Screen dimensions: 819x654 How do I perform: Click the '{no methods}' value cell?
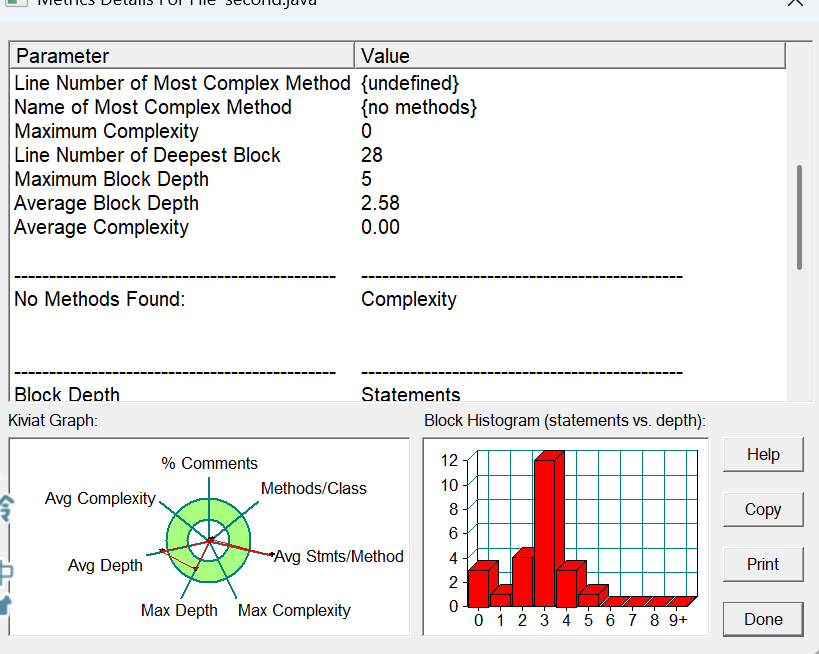coord(419,107)
